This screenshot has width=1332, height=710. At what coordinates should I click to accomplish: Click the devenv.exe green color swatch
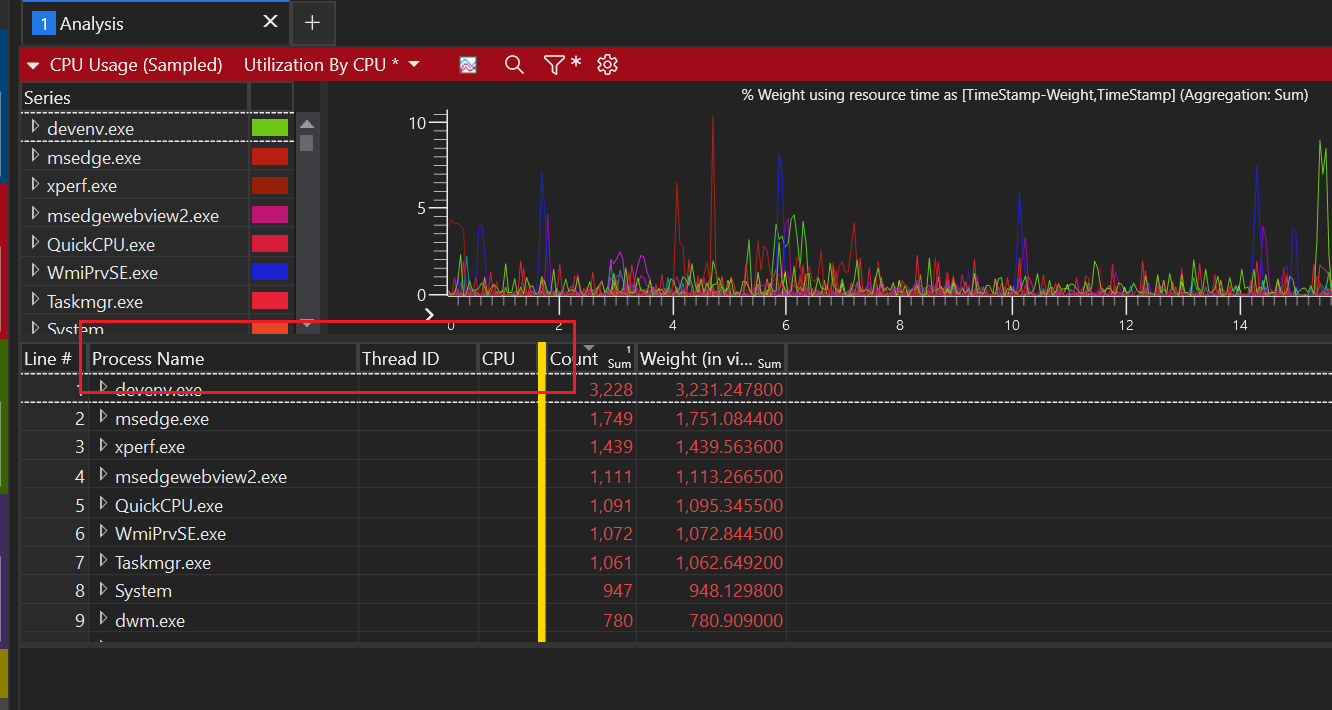pos(270,128)
